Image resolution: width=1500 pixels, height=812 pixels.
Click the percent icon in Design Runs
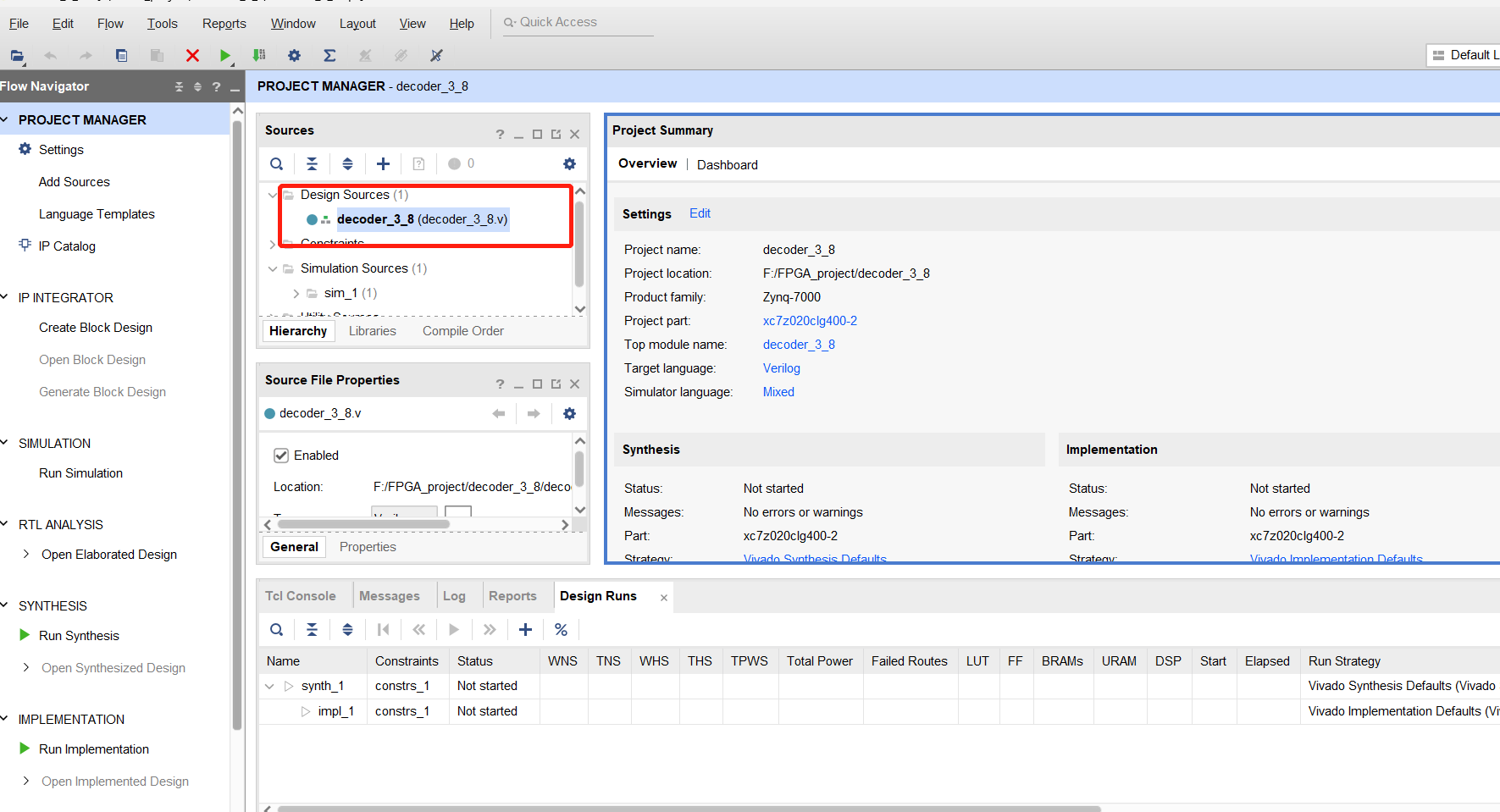[561, 630]
